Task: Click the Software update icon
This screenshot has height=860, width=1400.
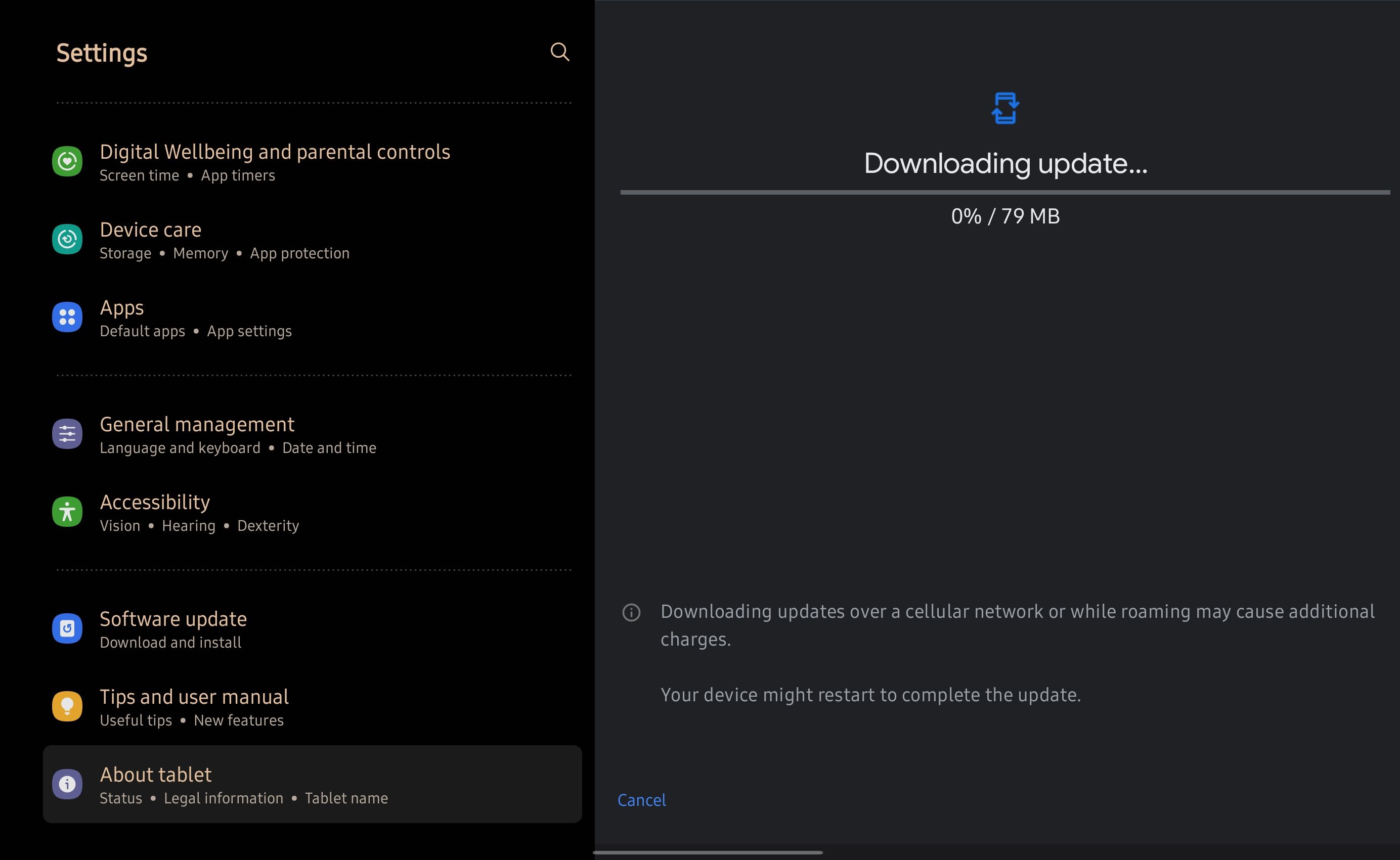Action: point(67,628)
